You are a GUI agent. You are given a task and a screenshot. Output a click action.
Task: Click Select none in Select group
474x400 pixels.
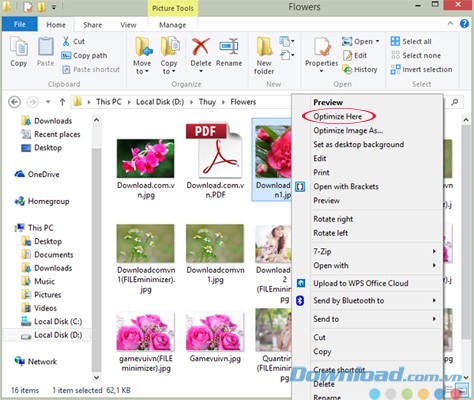[x=416, y=55]
